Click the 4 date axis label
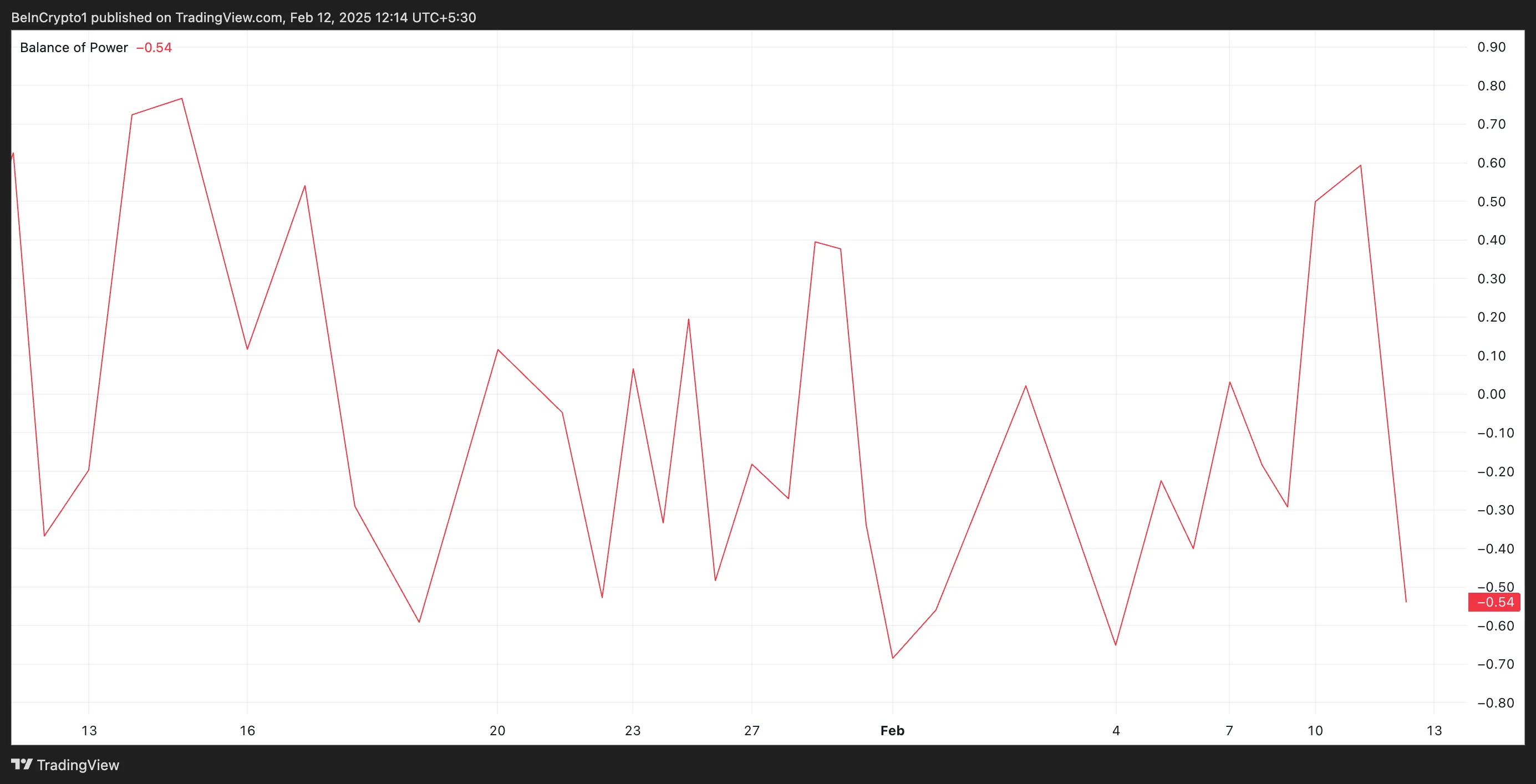The height and width of the screenshot is (784, 1536). 1116,731
